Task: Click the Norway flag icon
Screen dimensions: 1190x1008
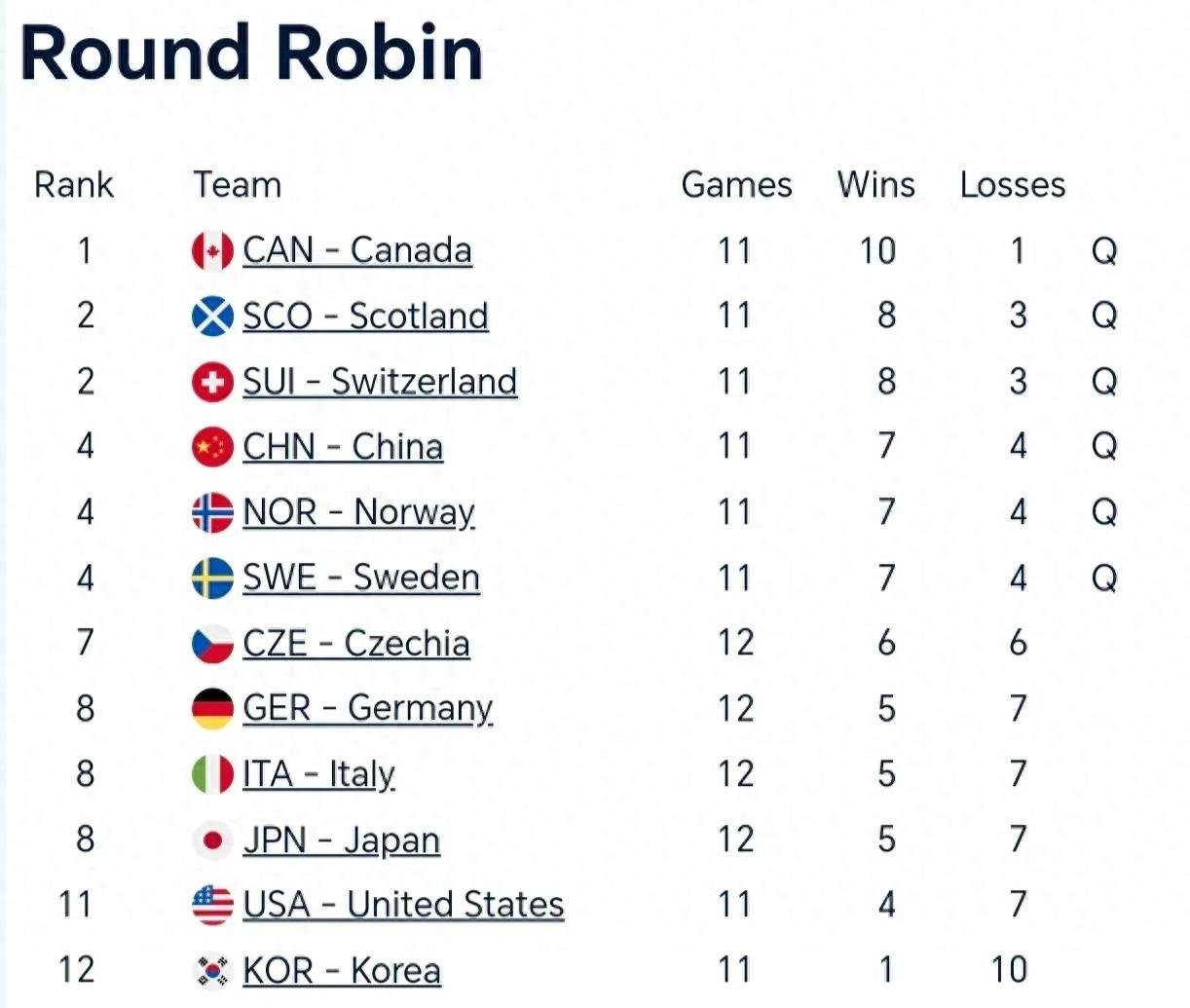Action: point(212,512)
